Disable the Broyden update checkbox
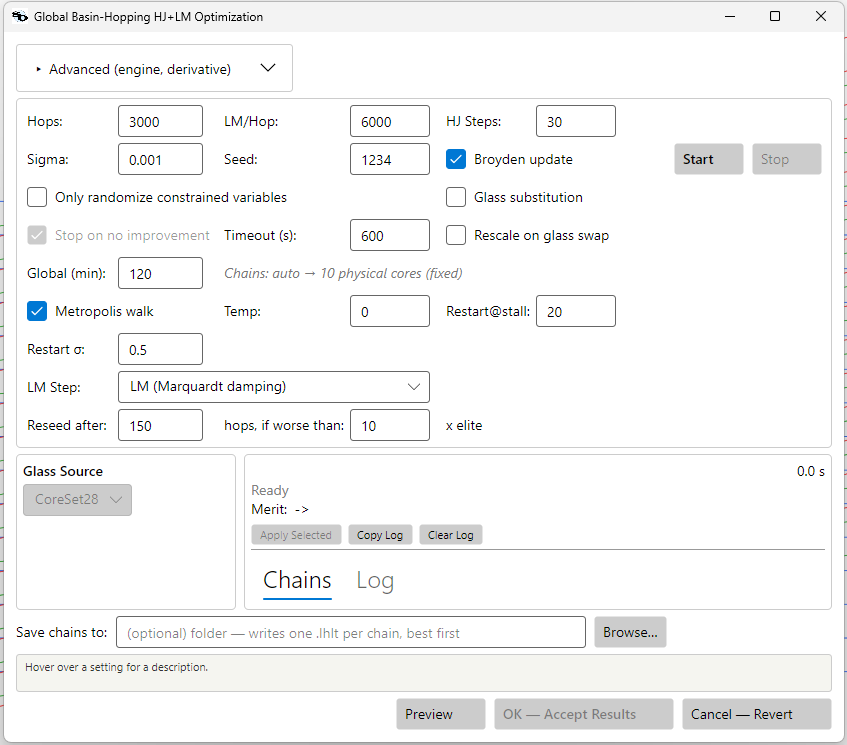This screenshot has width=847, height=745. [x=456, y=159]
